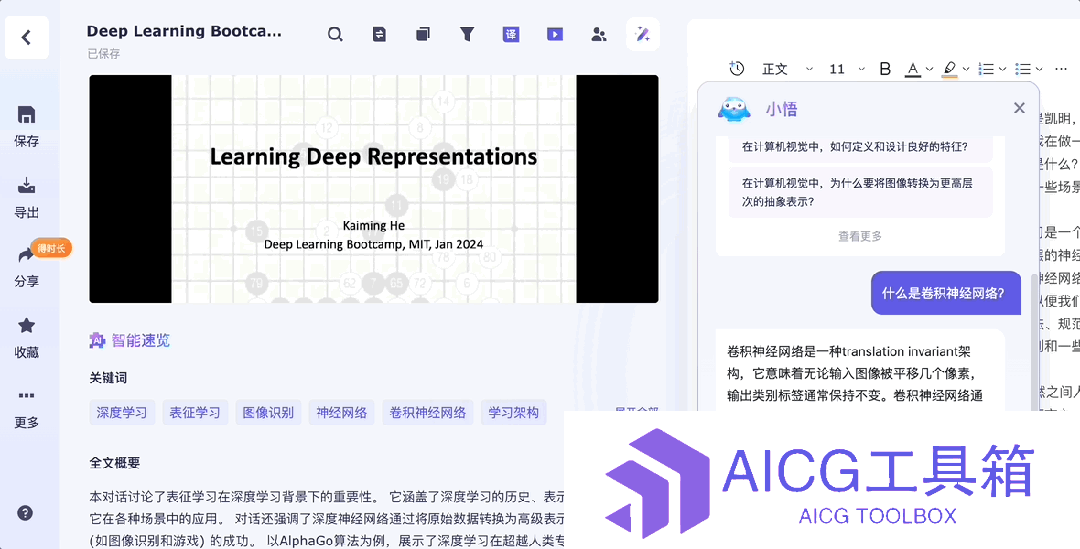Open the 导出 export option
The width and height of the screenshot is (1080, 549).
(x=26, y=198)
